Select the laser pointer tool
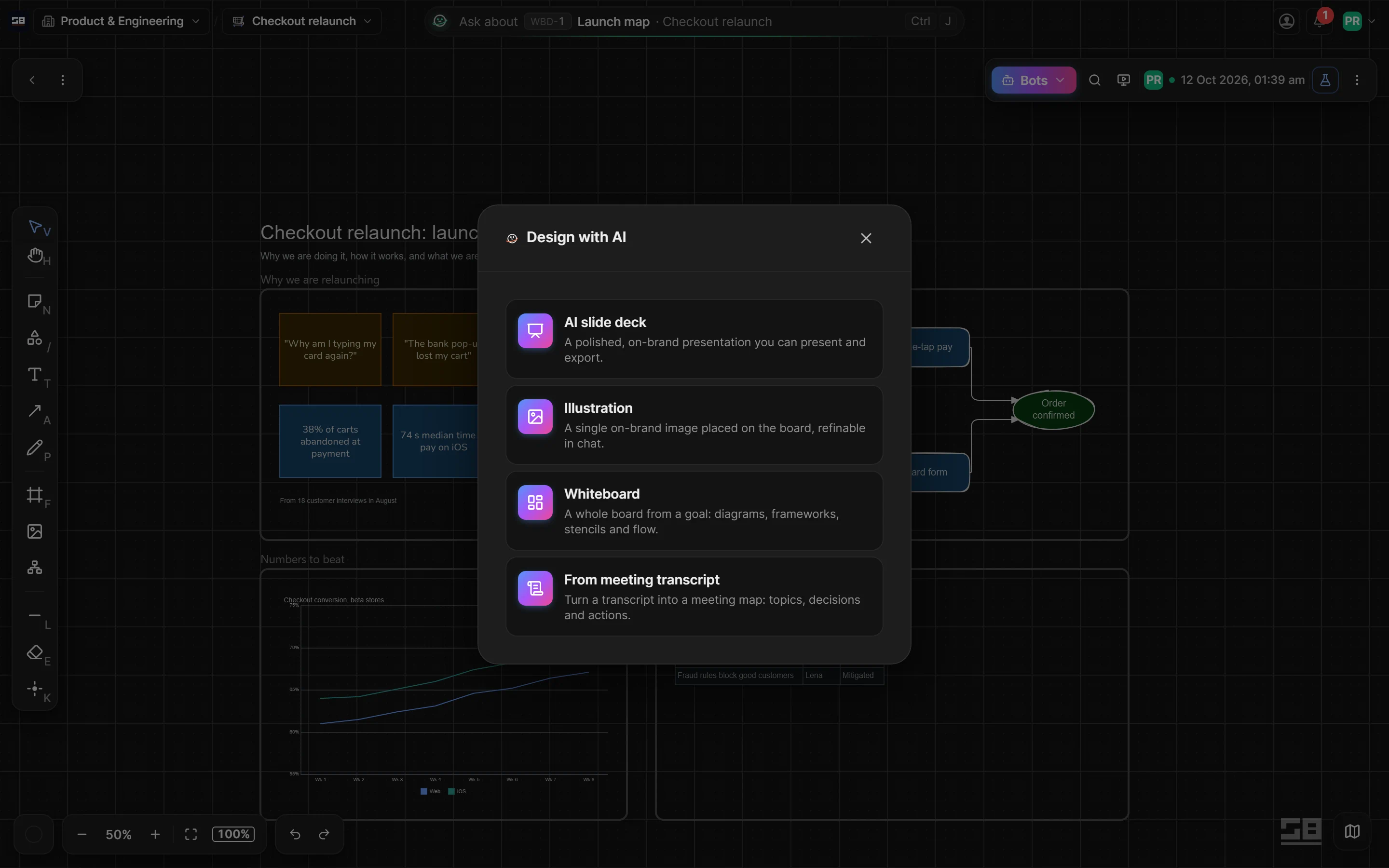The width and height of the screenshot is (1389, 868). pos(35,689)
